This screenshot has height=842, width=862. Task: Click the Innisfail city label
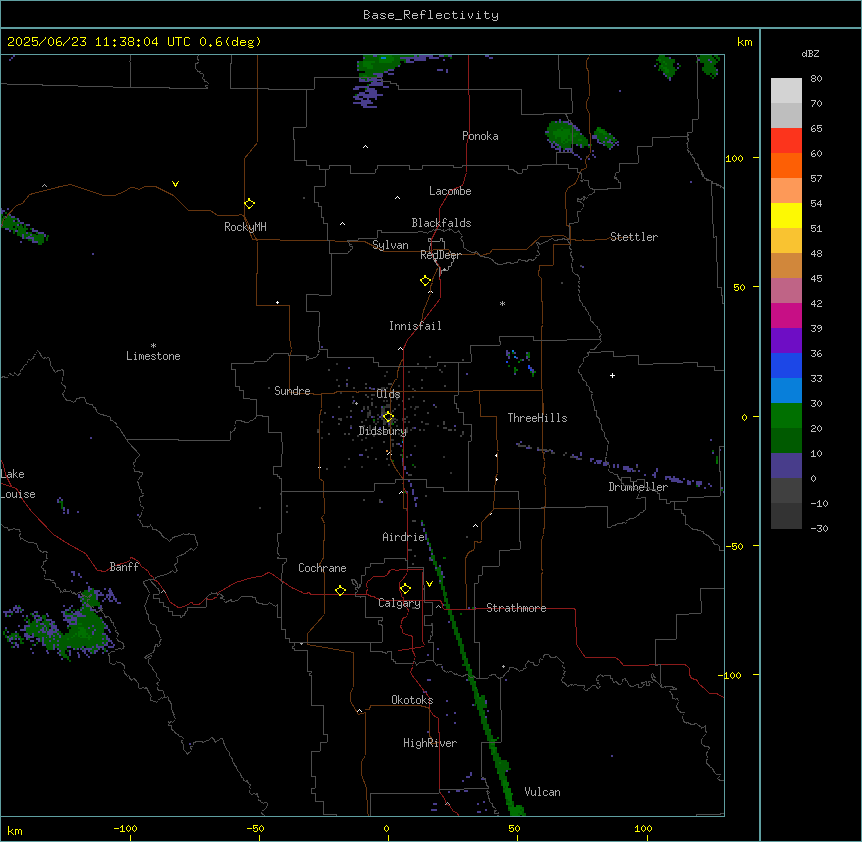[x=415, y=326]
